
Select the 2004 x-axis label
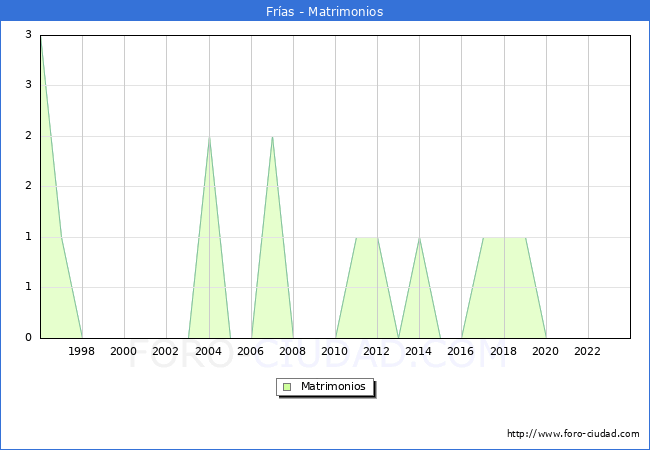[208, 351]
